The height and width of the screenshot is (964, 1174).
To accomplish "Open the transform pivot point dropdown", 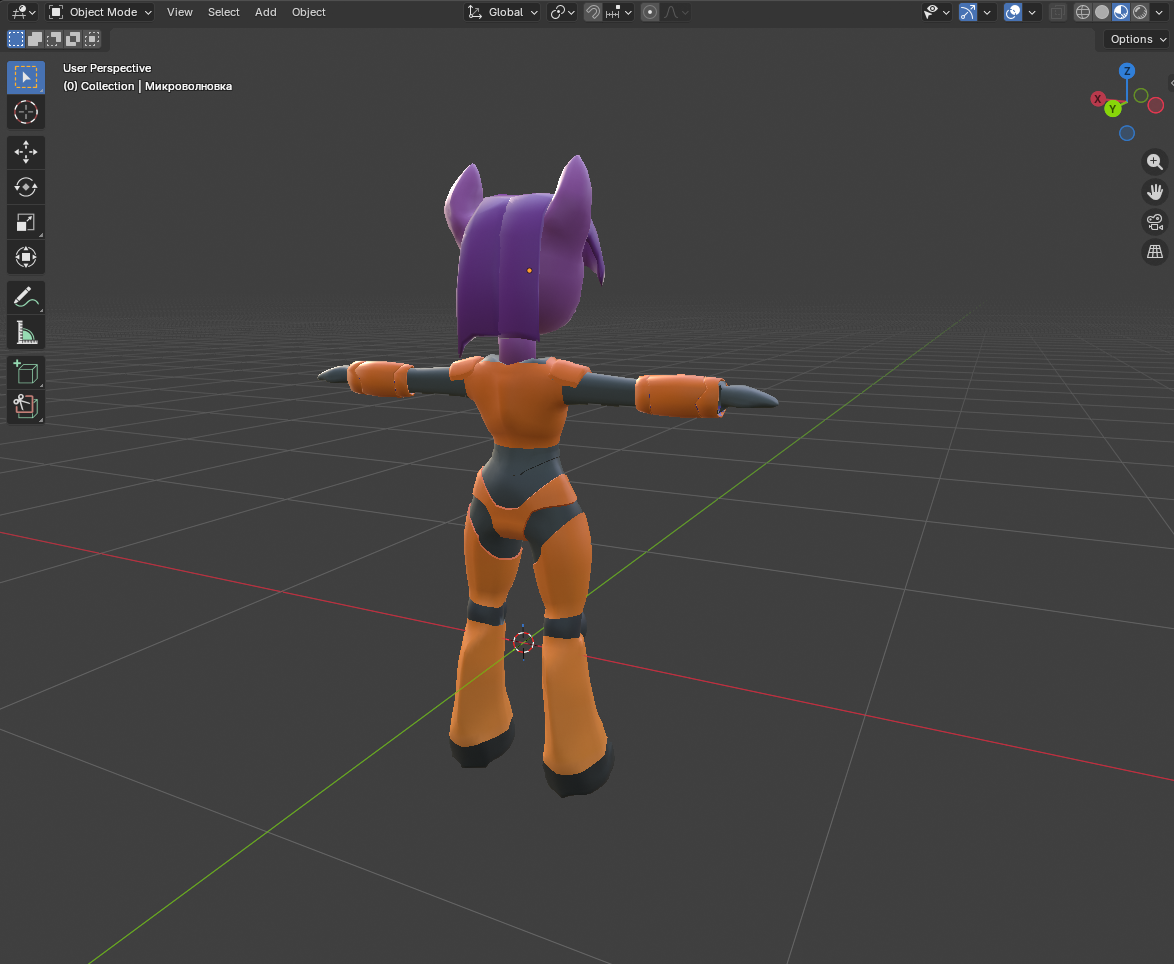I will (562, 12).
